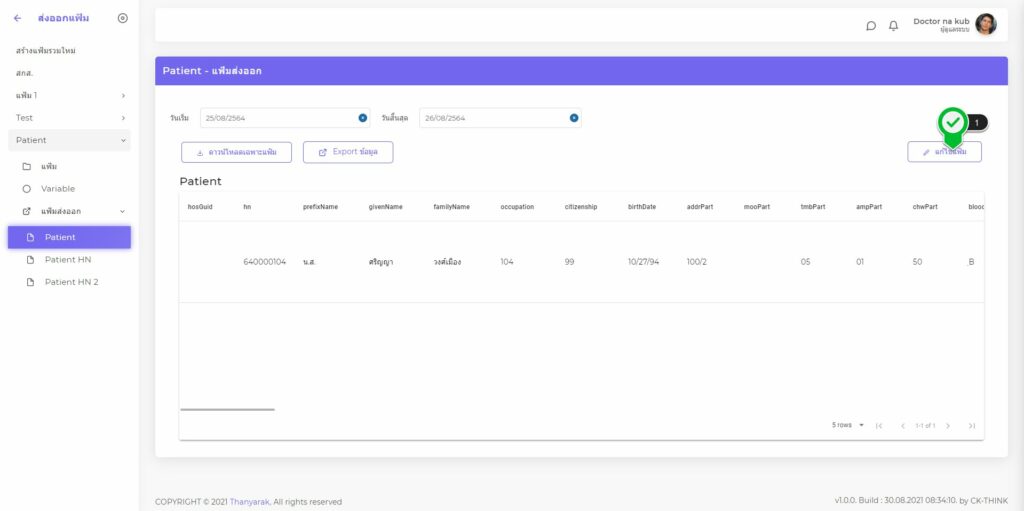Image resolution: width=1024 pixels, height=511 pixels.
Task: Click the Export ข้อมูล button
Action: click(348, 152)
